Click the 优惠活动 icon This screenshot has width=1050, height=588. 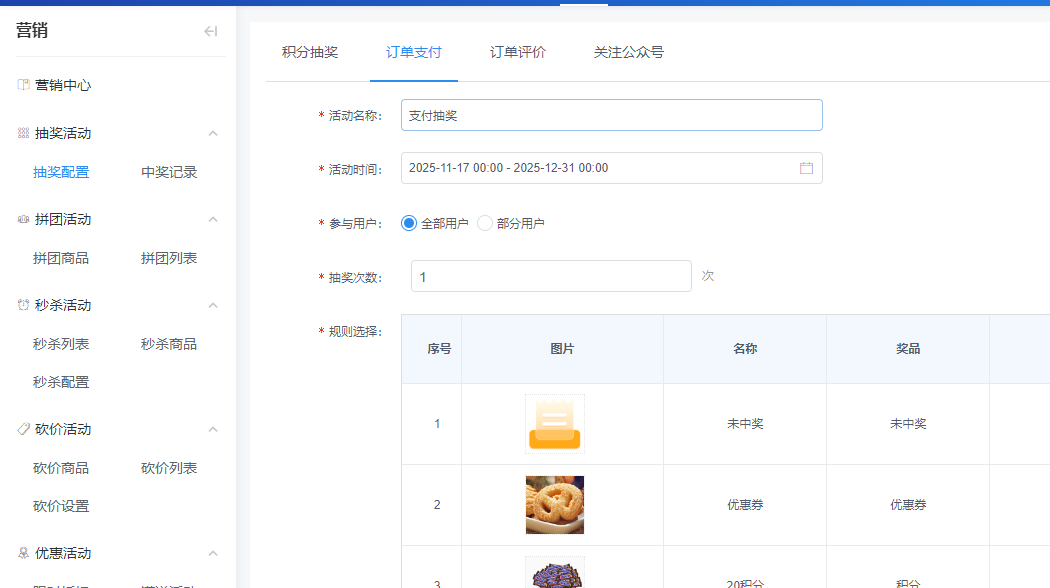(x=21, y=553)
